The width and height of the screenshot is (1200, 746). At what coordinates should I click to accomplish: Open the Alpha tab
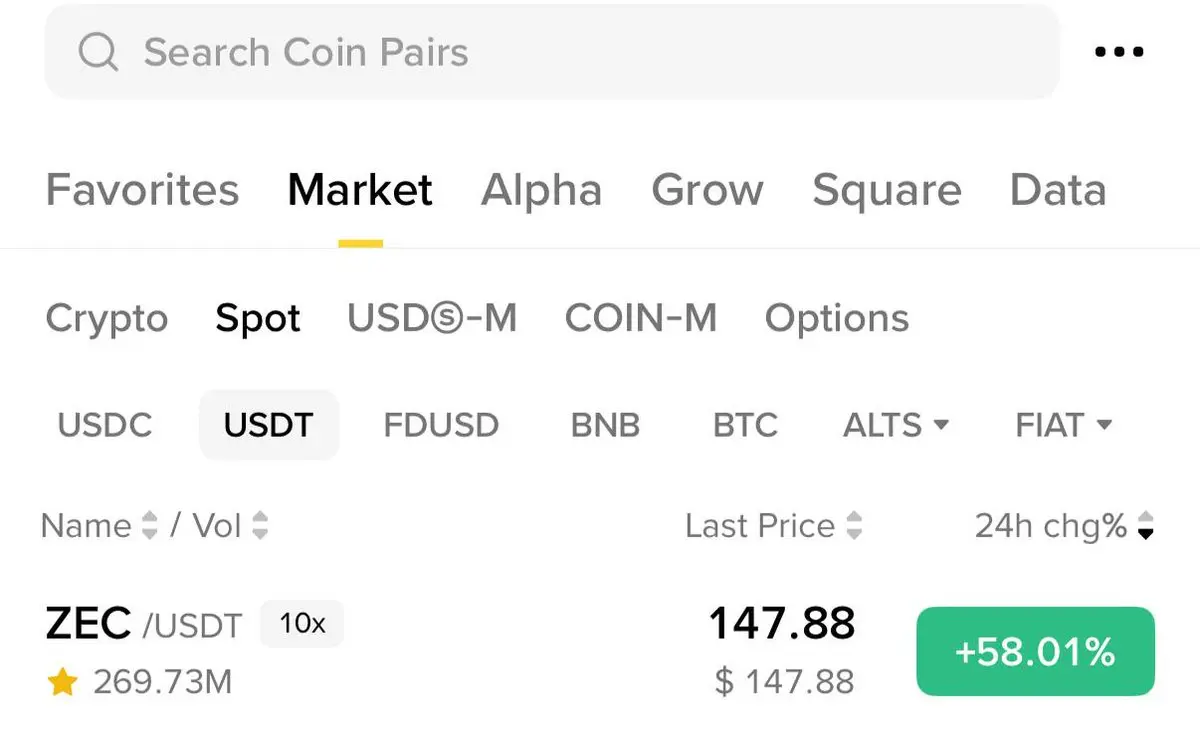pyautogui.click(x=541, y=190)
